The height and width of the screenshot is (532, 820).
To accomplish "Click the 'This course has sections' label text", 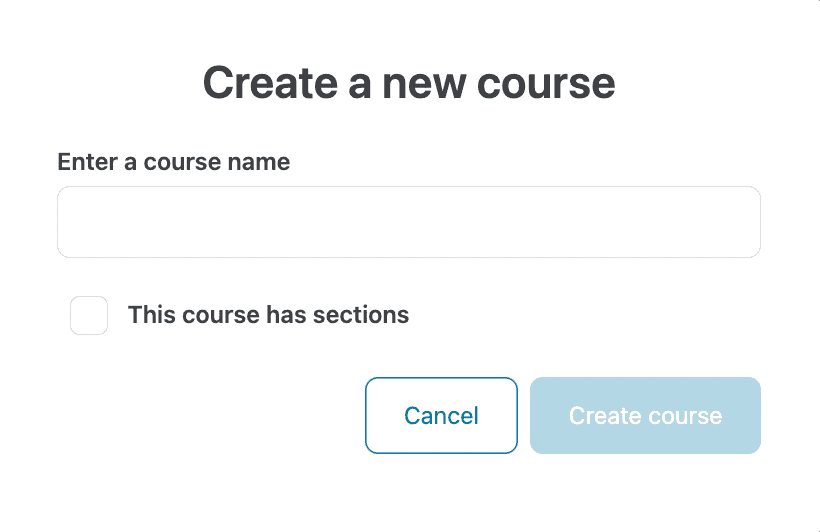I will [268, 315].
